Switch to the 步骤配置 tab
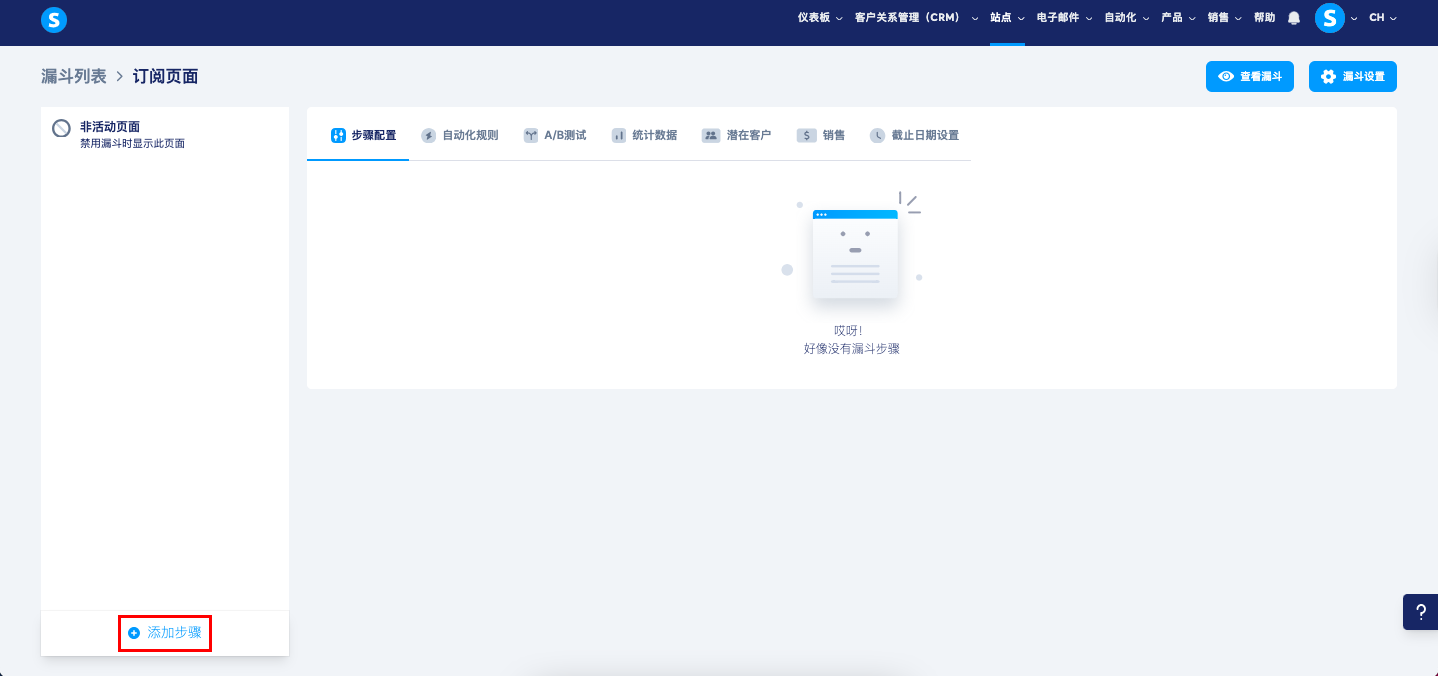1438x676 pixels. pos(363,135)
